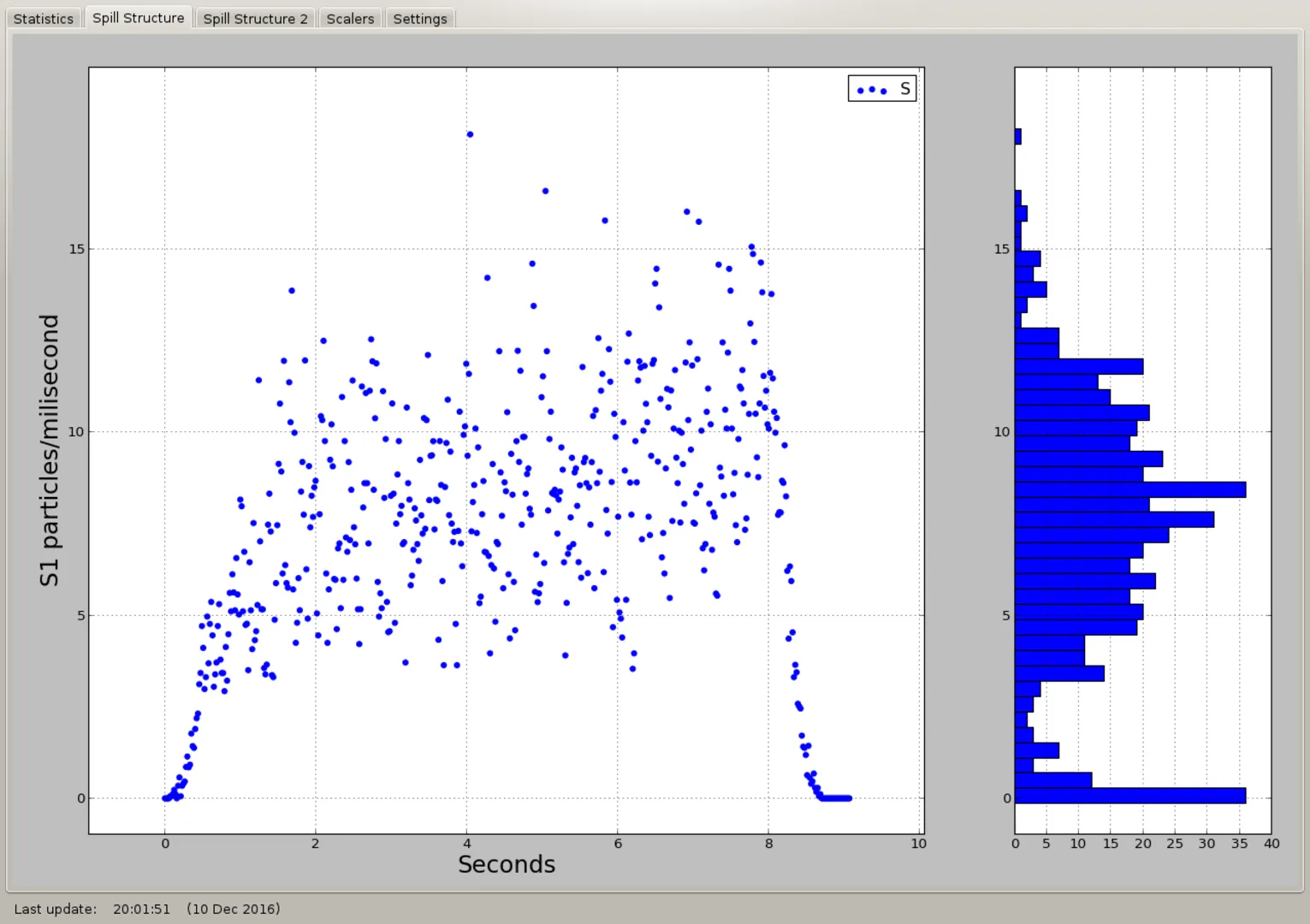This screenshot has width=1310, height=924.
Task: Click the scatter plot y-axis tick label 15
Action: 76,249
